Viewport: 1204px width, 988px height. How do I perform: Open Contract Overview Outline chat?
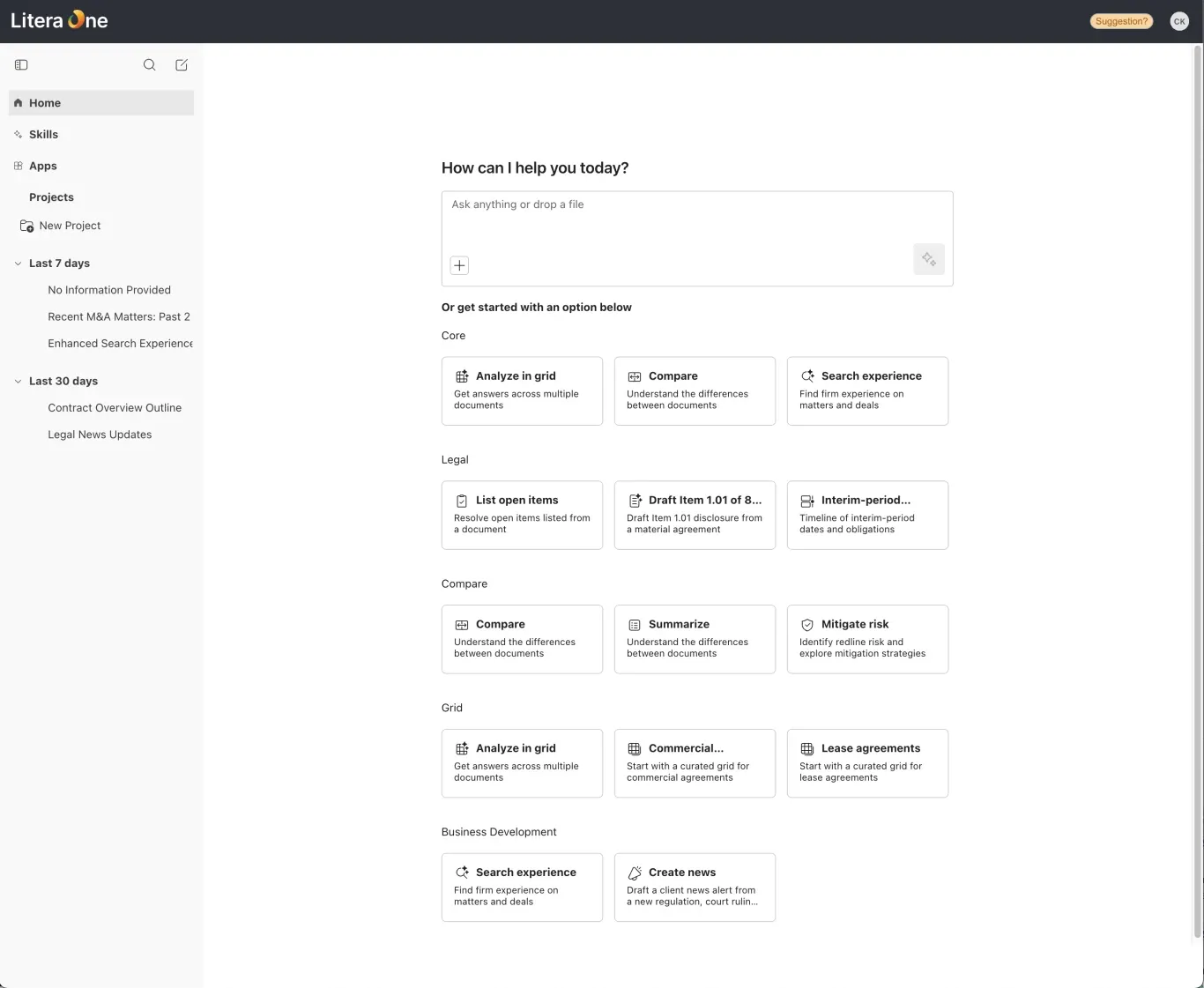click(x=115, y=408)
